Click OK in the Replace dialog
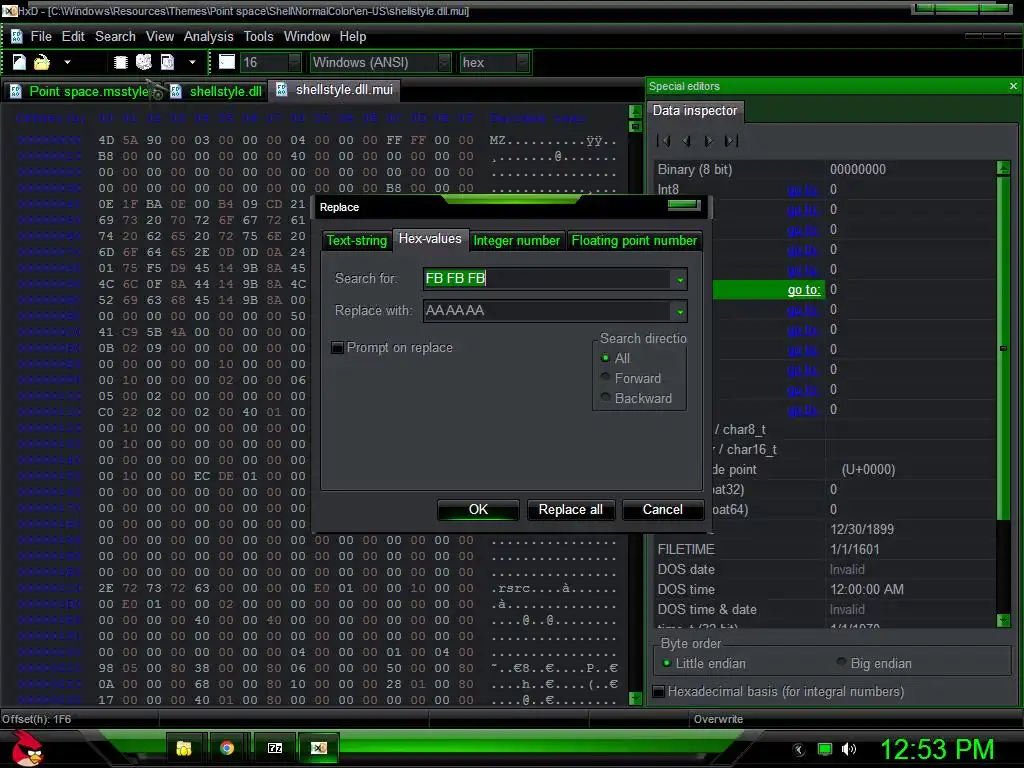This screenshot has height=768, width=1024. pyautogui.click(x=478, y=509)
